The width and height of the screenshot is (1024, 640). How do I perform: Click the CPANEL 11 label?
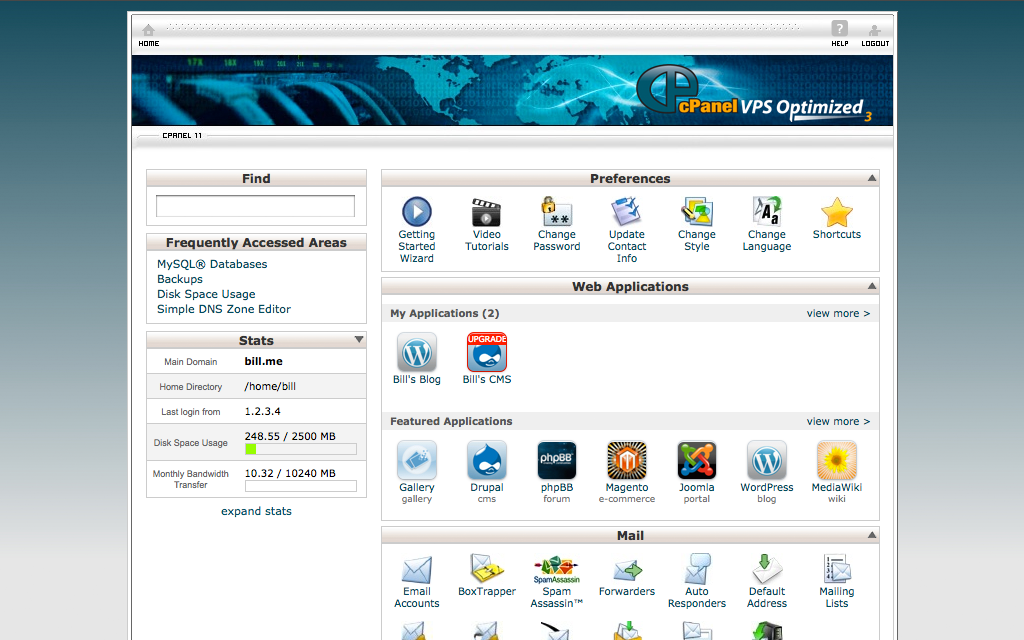point(182,136)
